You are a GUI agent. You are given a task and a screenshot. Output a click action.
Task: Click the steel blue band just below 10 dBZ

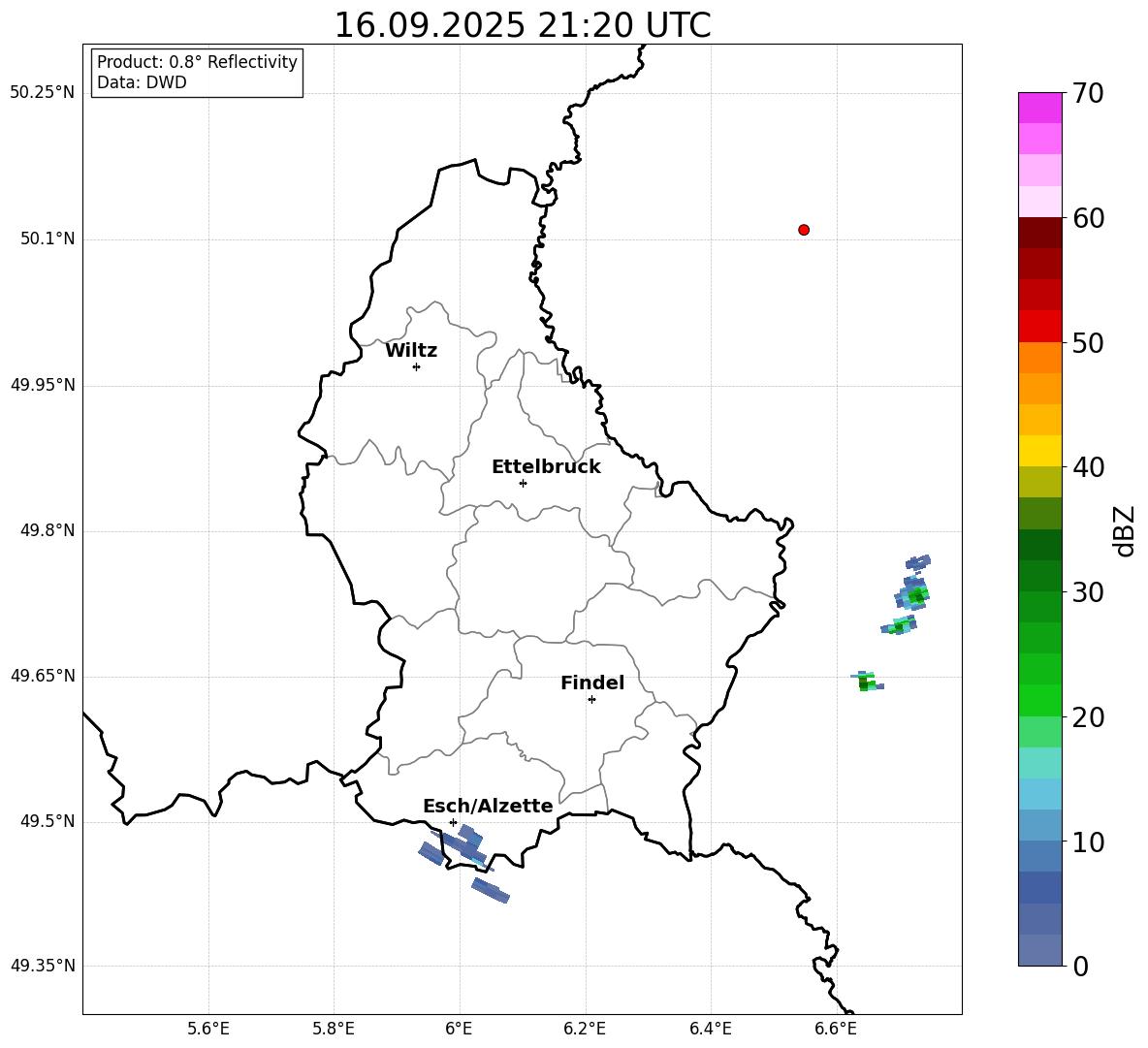coord(1039,856)
